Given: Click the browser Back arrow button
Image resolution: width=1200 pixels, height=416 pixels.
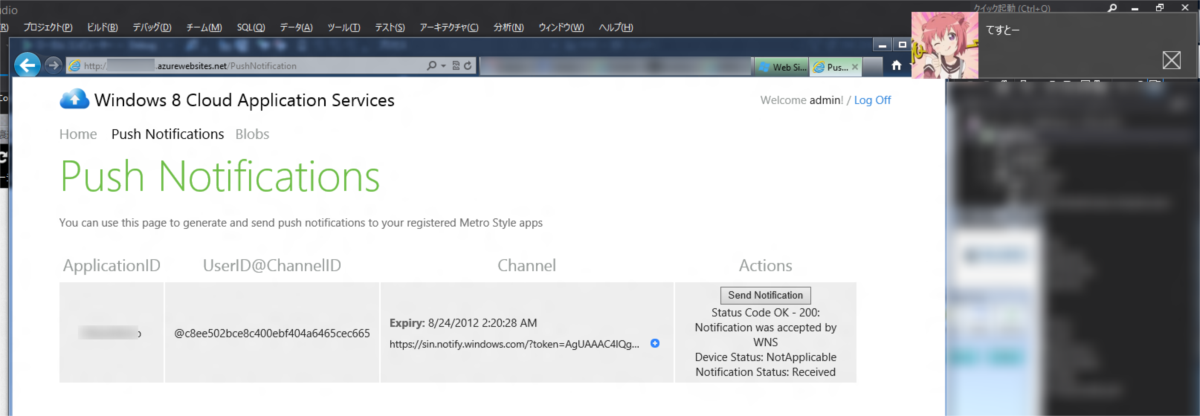Looking at the screenshot, I should 28,65.
